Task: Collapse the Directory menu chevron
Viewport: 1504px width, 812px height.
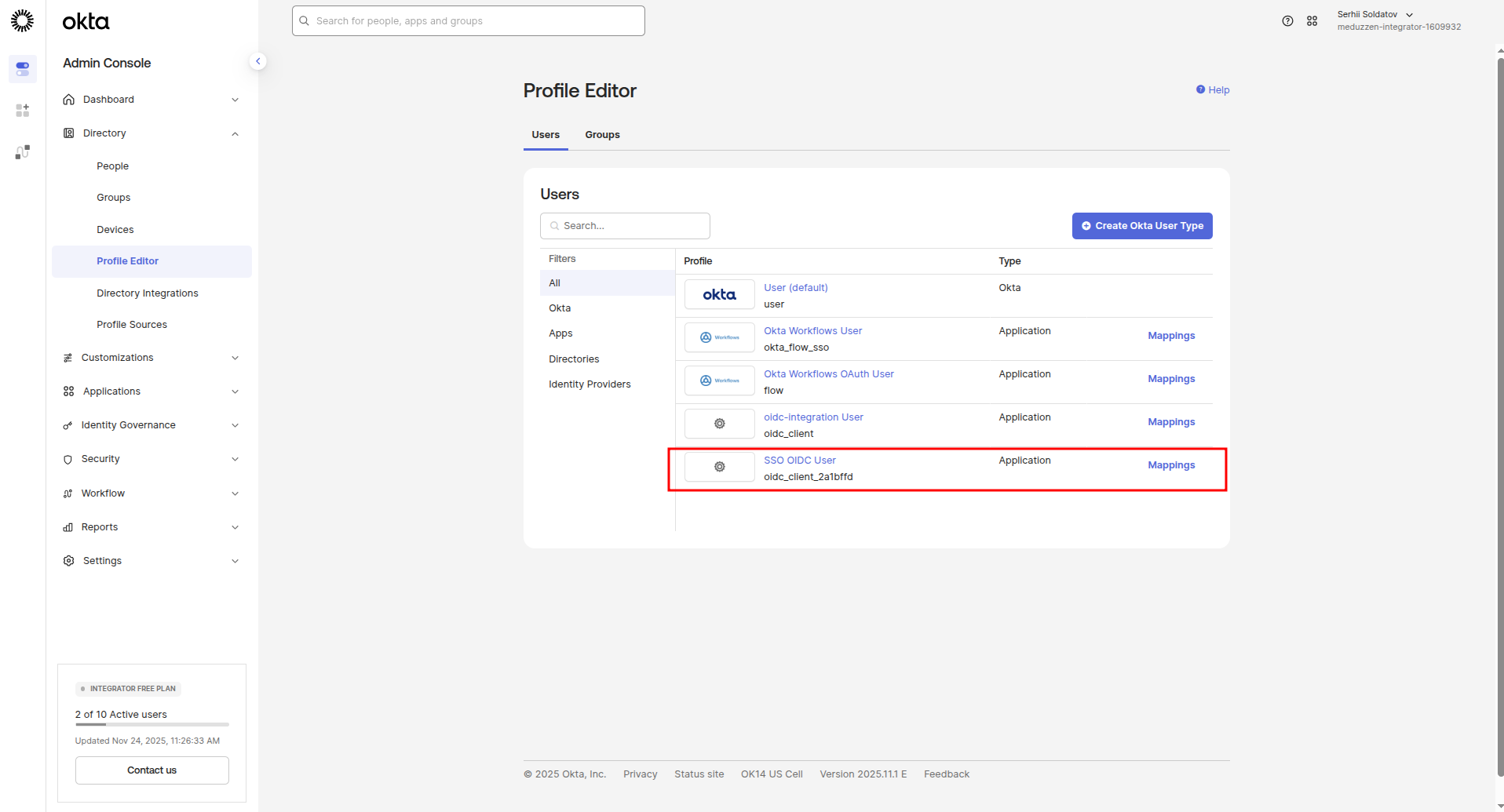Action: [x=235, y=133]
